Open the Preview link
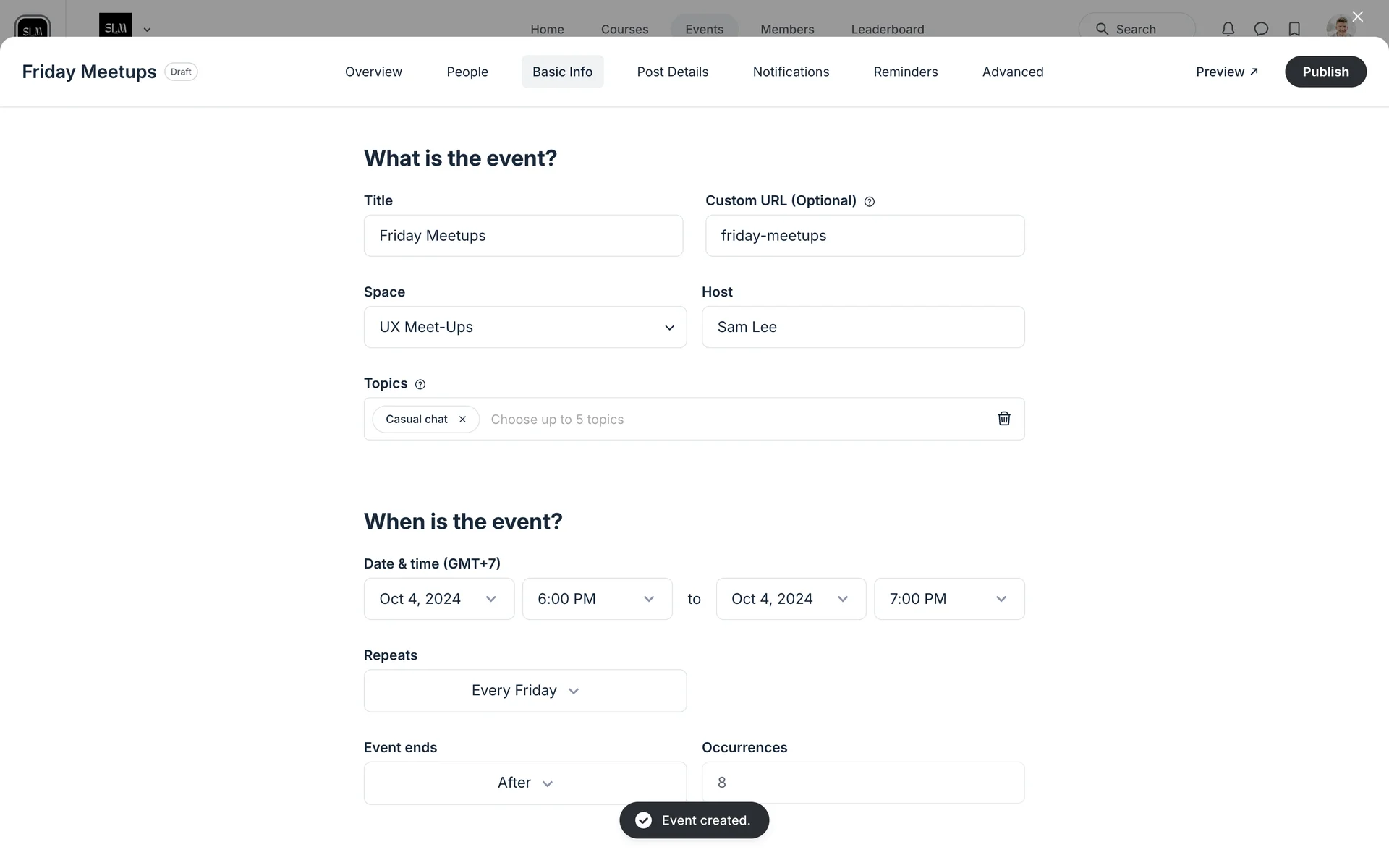The image size is (1389, 868). [x=1226, y=72]
